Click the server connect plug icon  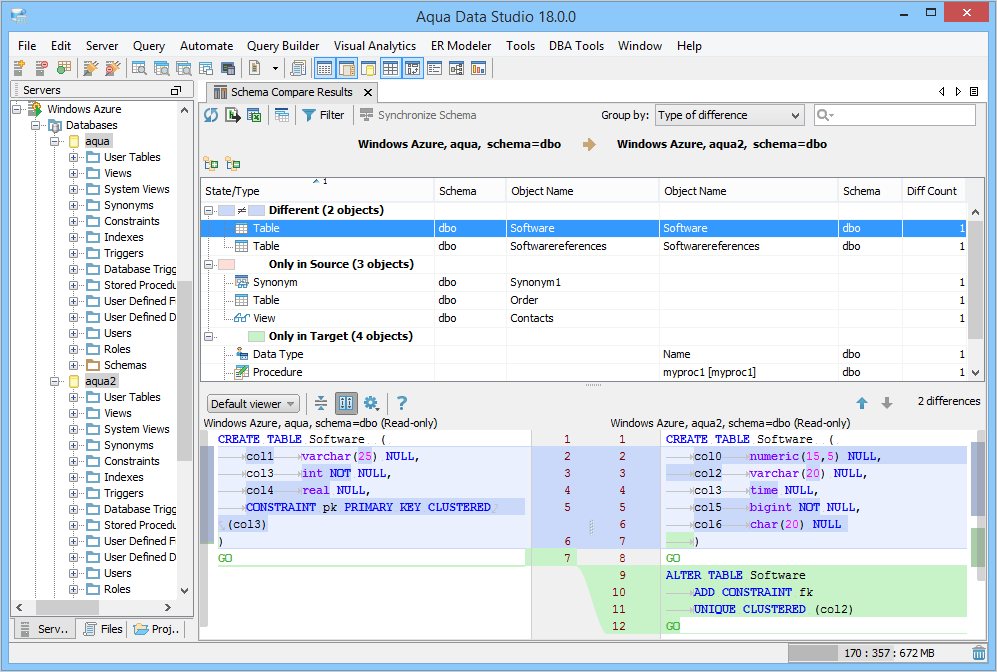tap(91, 68)
